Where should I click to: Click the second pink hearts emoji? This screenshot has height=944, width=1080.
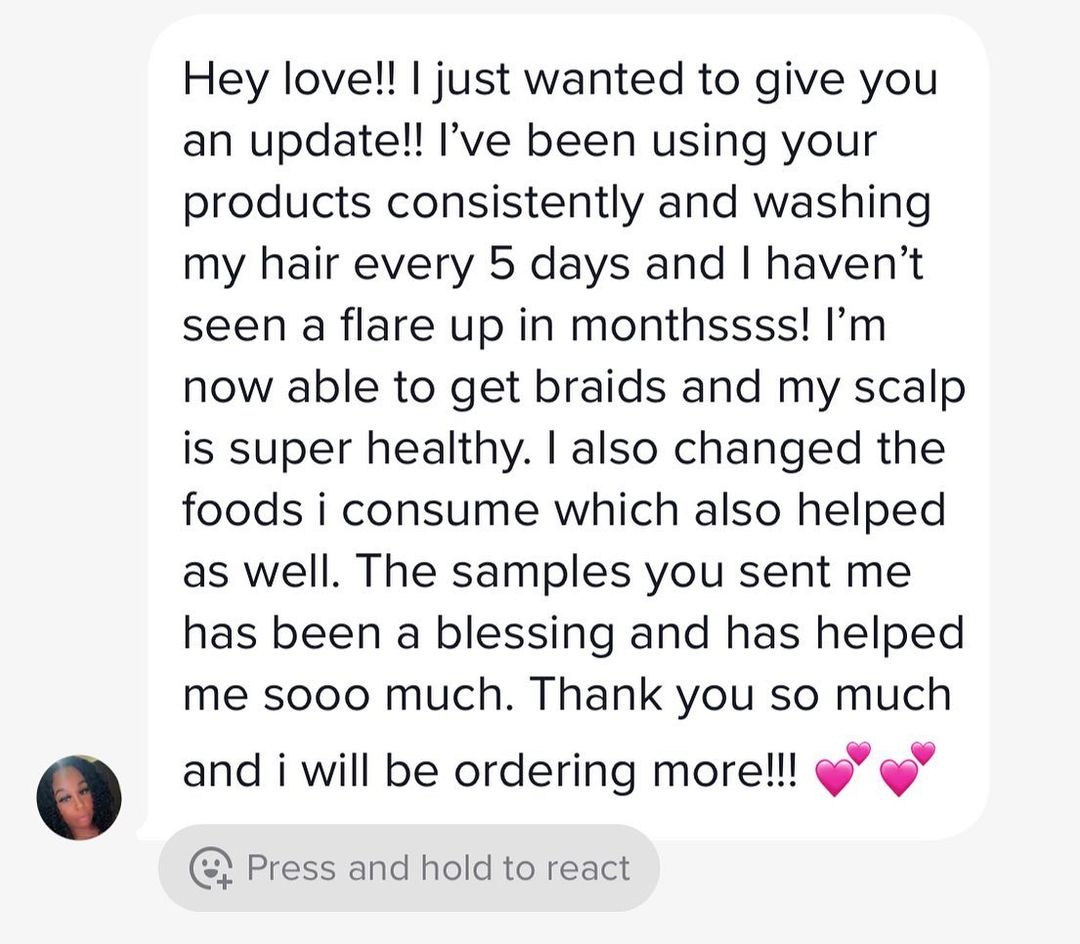click(907, 769)
